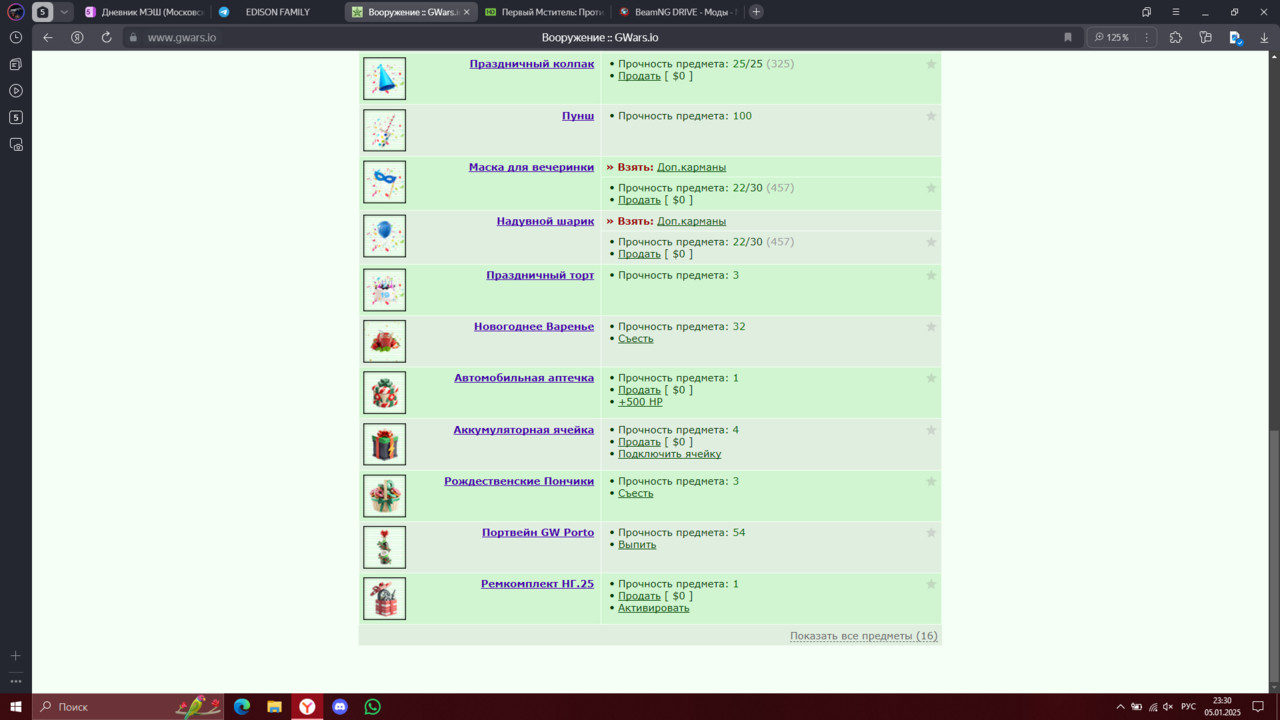The image size is (1280, 720).
Task: Open the Yandex browser profile avatar
Action: click(x=16, y=12)
